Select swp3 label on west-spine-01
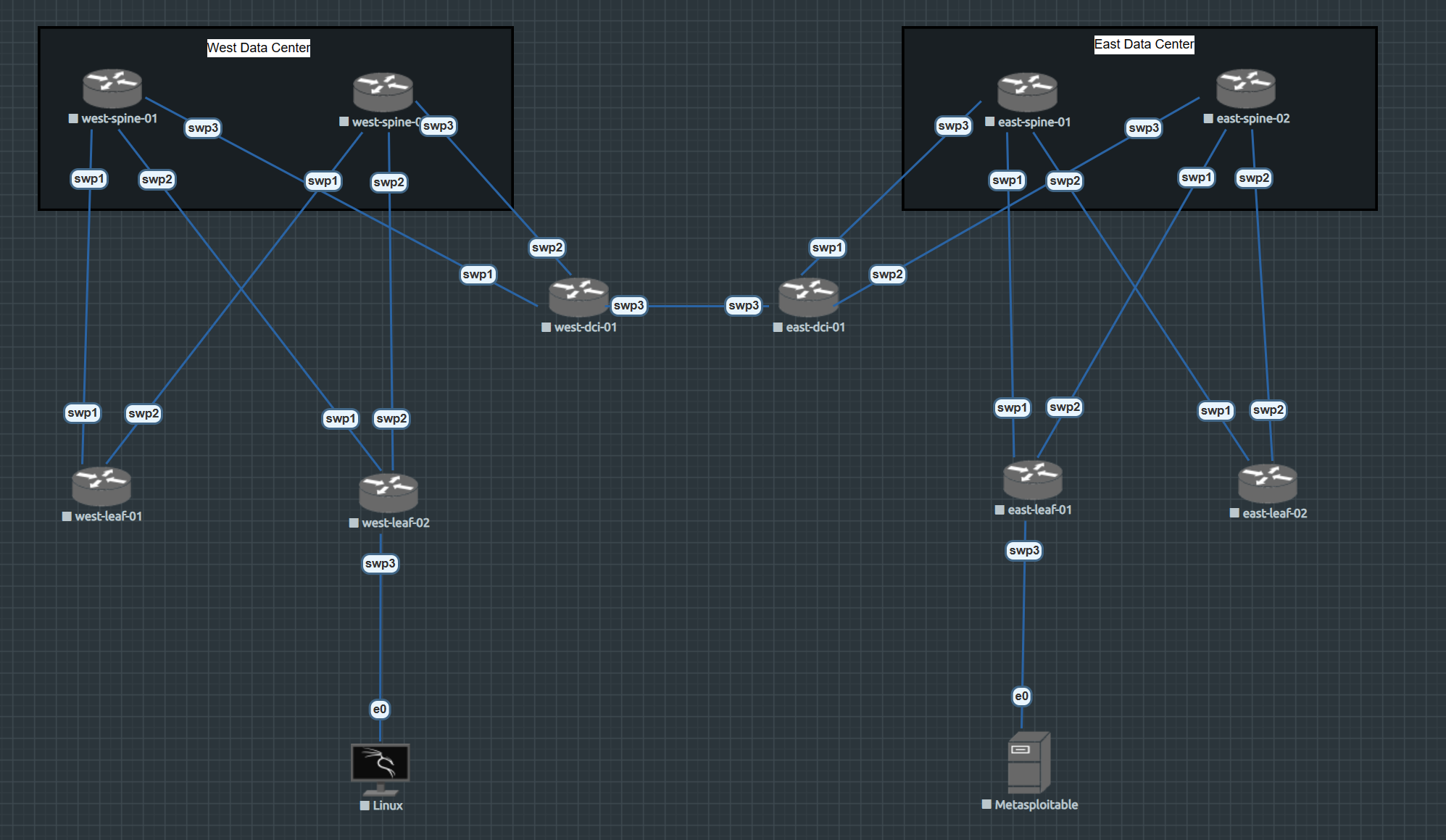Image resolution: width=1446 pixels, height=840 pixels. point(203,128)
